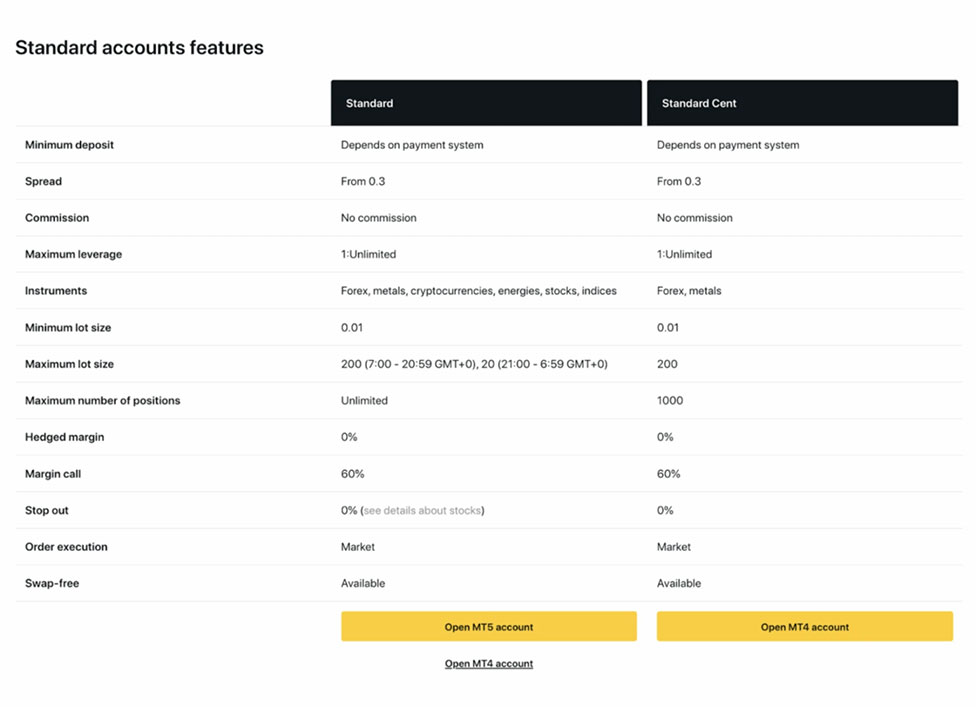976x707 pixels.
Task: Select the Spread row label
Action: 43,182
